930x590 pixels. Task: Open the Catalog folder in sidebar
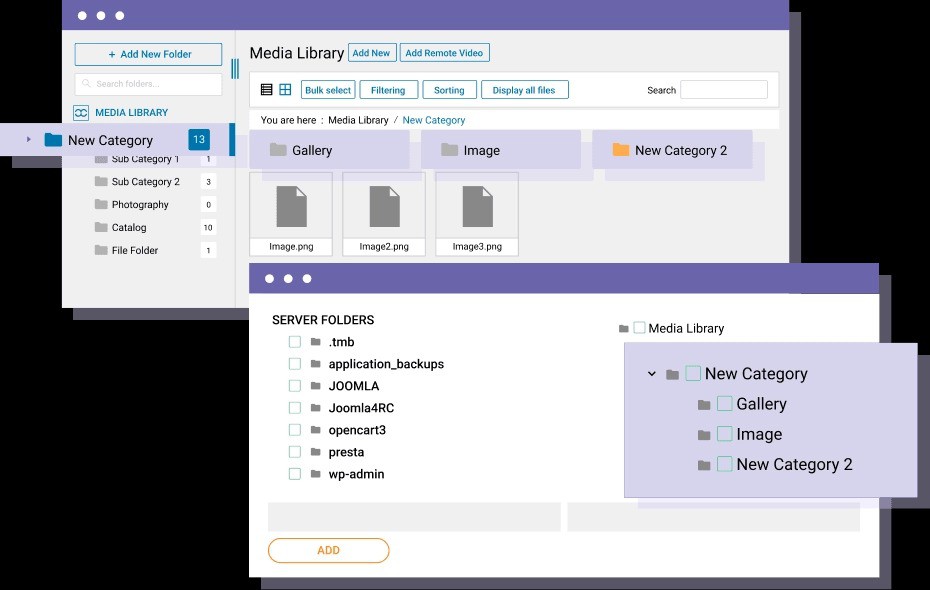[x=129, y=228]
